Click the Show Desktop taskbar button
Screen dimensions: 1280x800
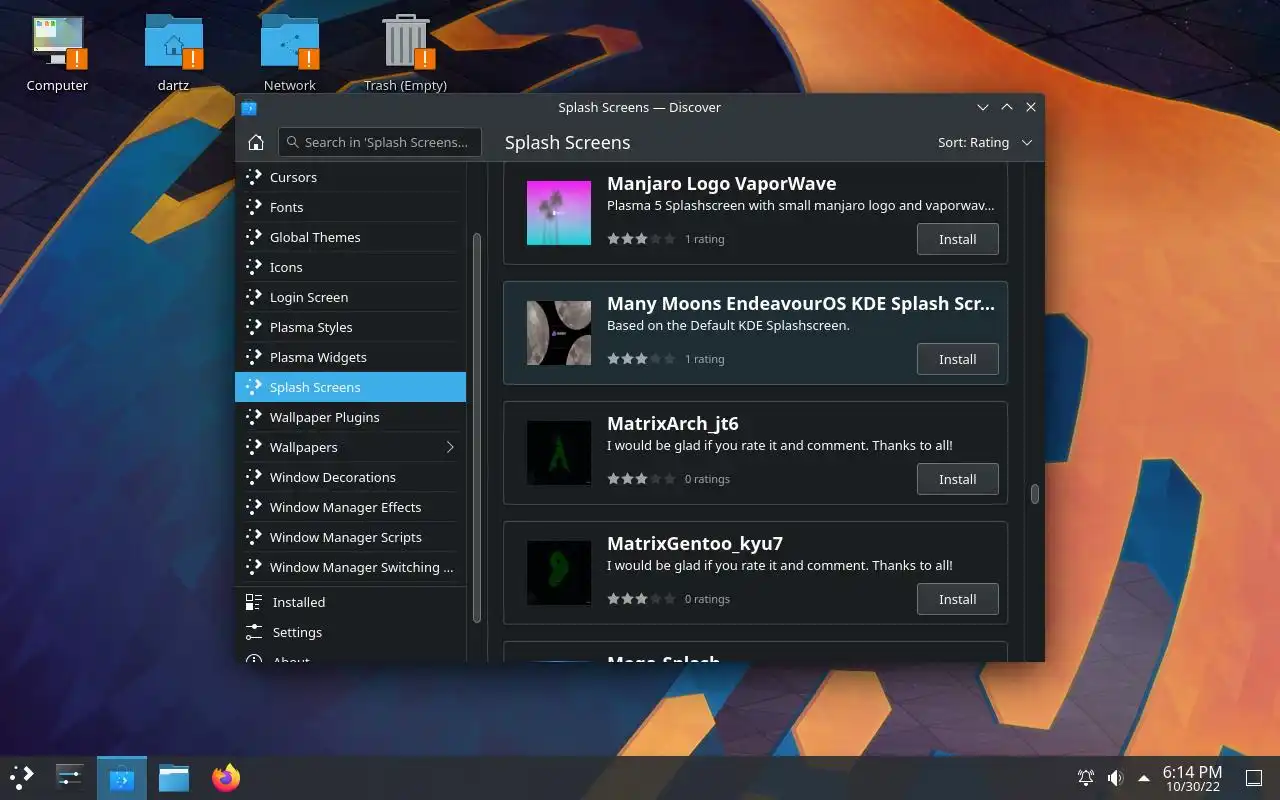click(x=1254, y=777)
